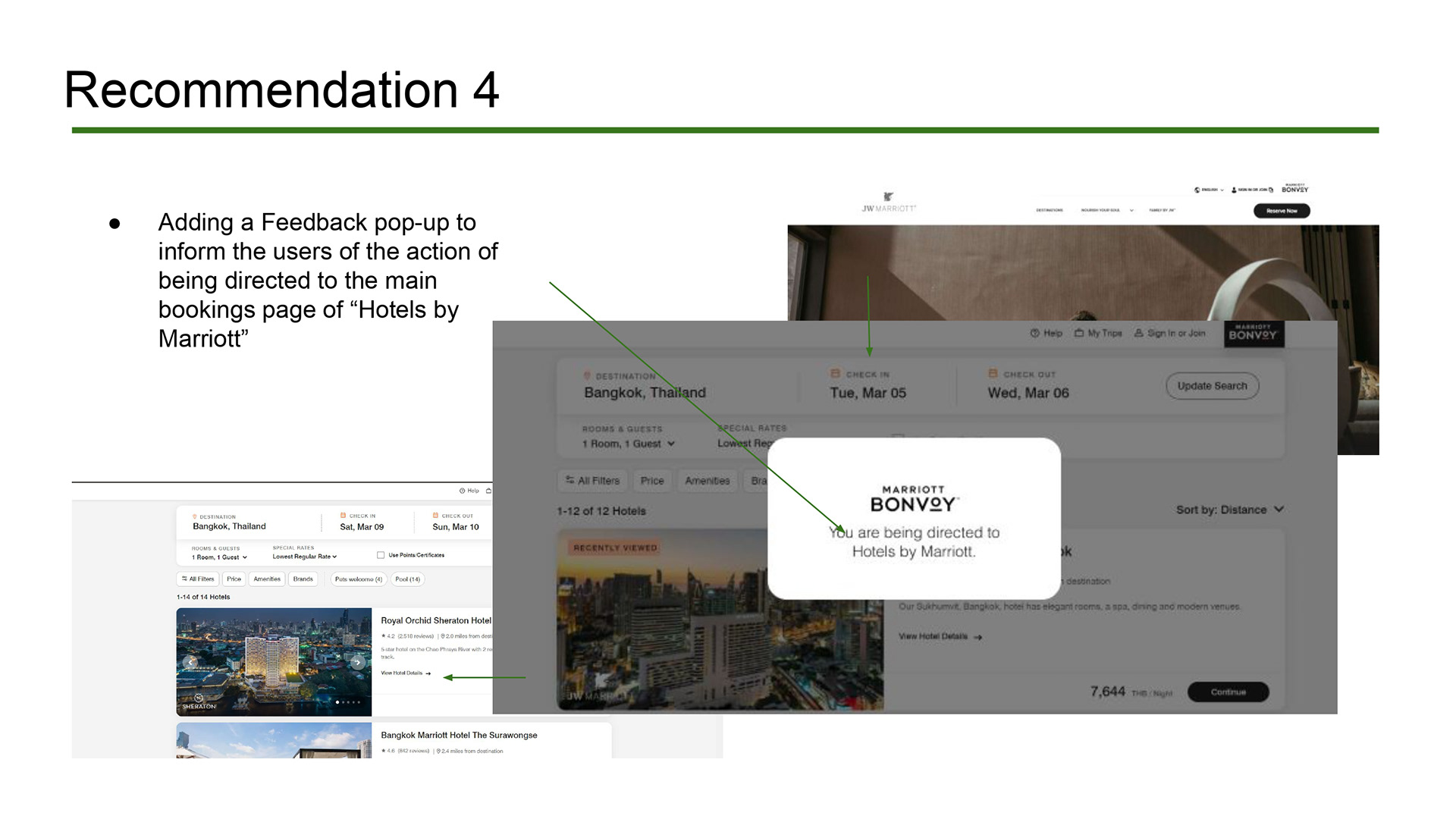1456x819 pixels.
Task: Click the 4.2 (2,518 reviews) rating text
Action: (408, 636)
